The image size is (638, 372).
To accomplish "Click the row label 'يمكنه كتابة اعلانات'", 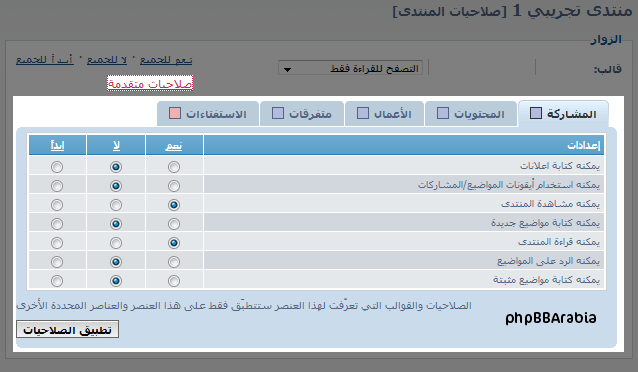I will (559, 166).
